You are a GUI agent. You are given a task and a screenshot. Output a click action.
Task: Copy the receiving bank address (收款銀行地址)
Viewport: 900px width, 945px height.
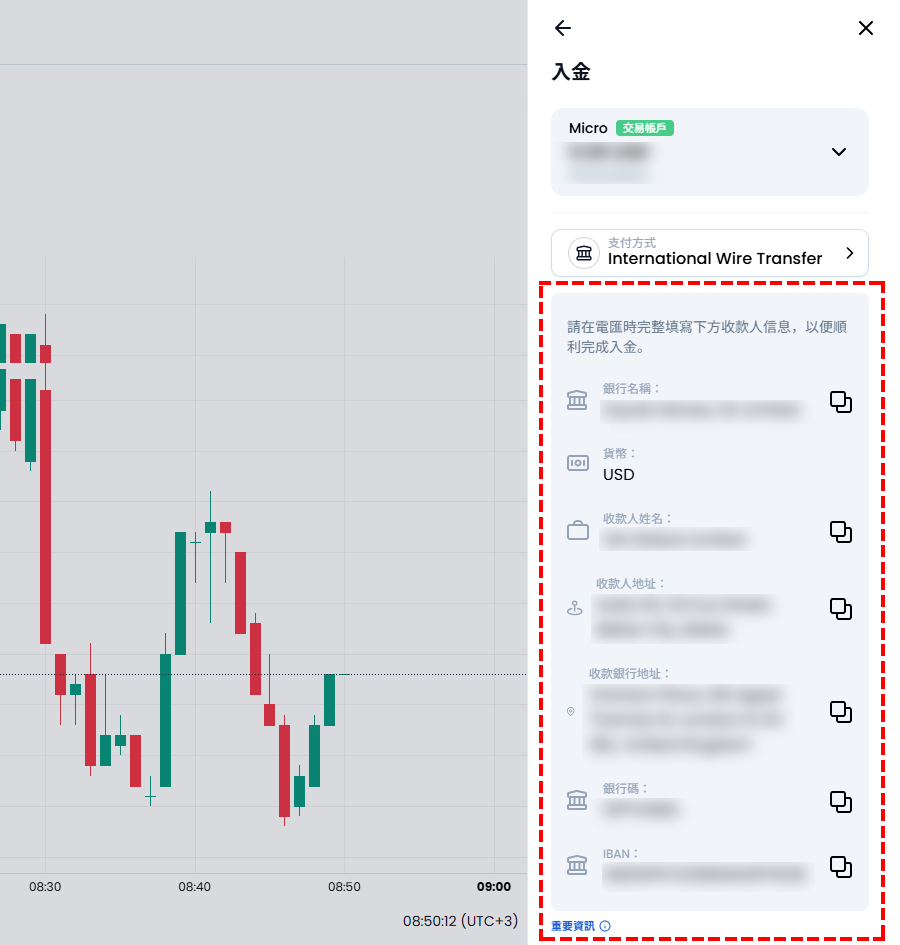coord(841,711)
